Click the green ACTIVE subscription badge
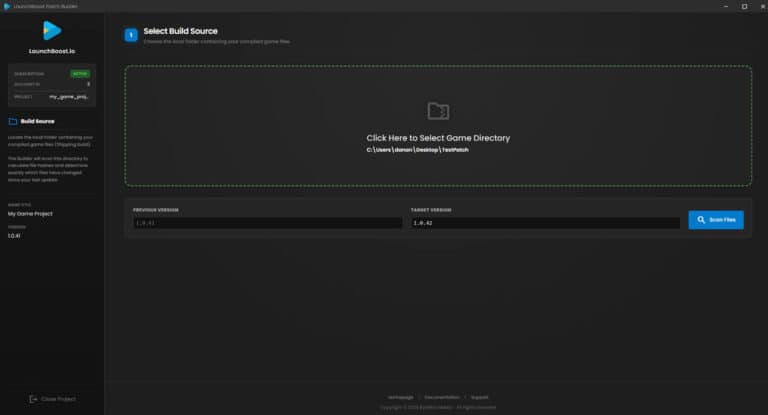The height and width of the screenshot is (415, 768). coord(80,74)
